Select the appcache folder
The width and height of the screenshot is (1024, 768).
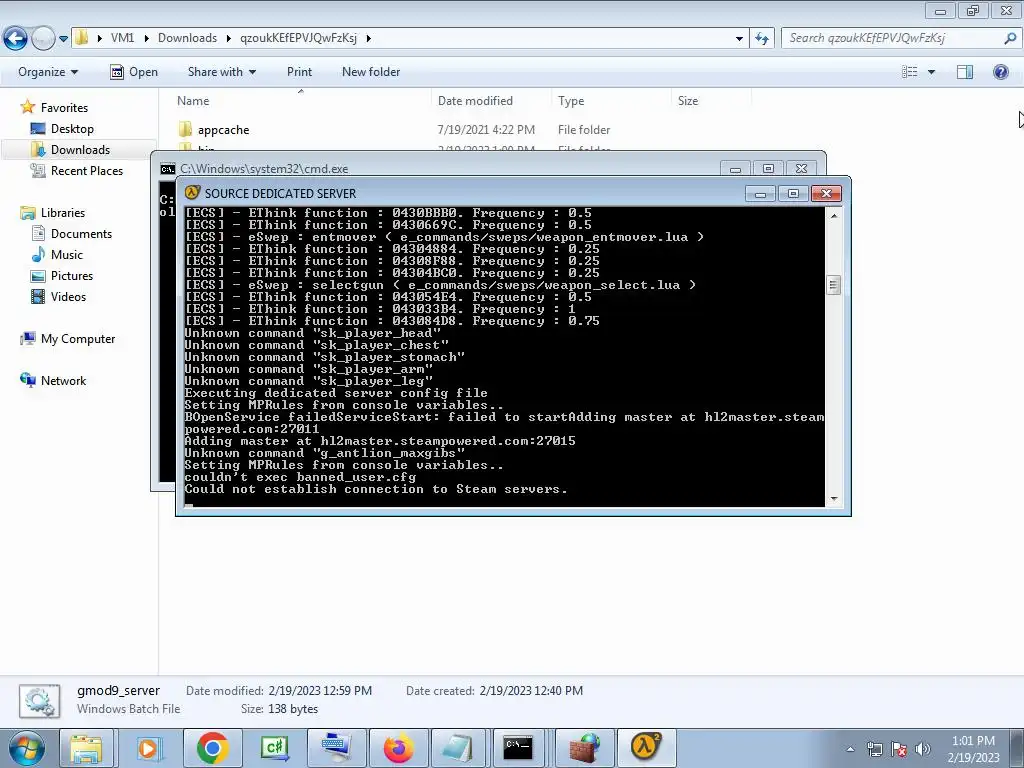(223, 130)
